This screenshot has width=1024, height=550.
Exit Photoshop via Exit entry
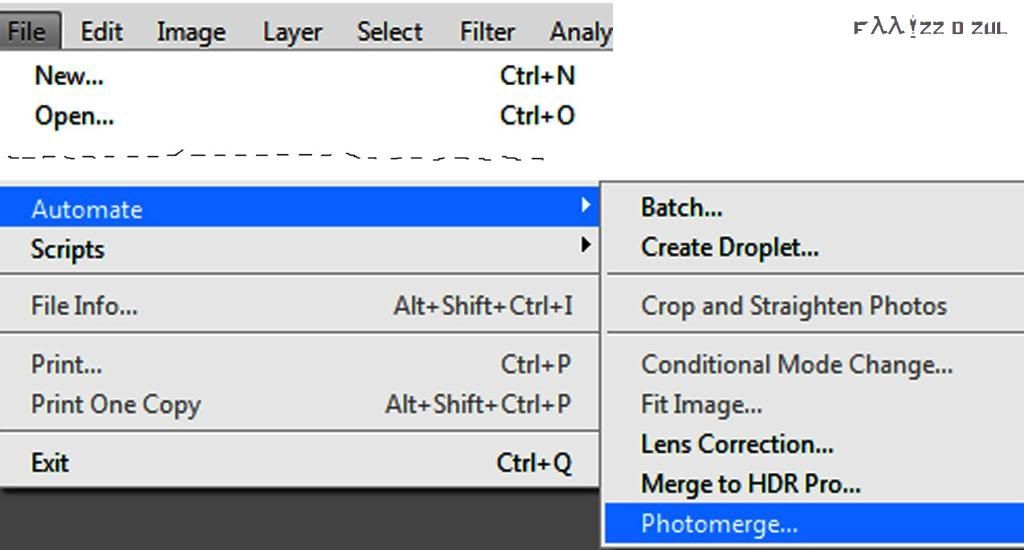tap(300, 462)
